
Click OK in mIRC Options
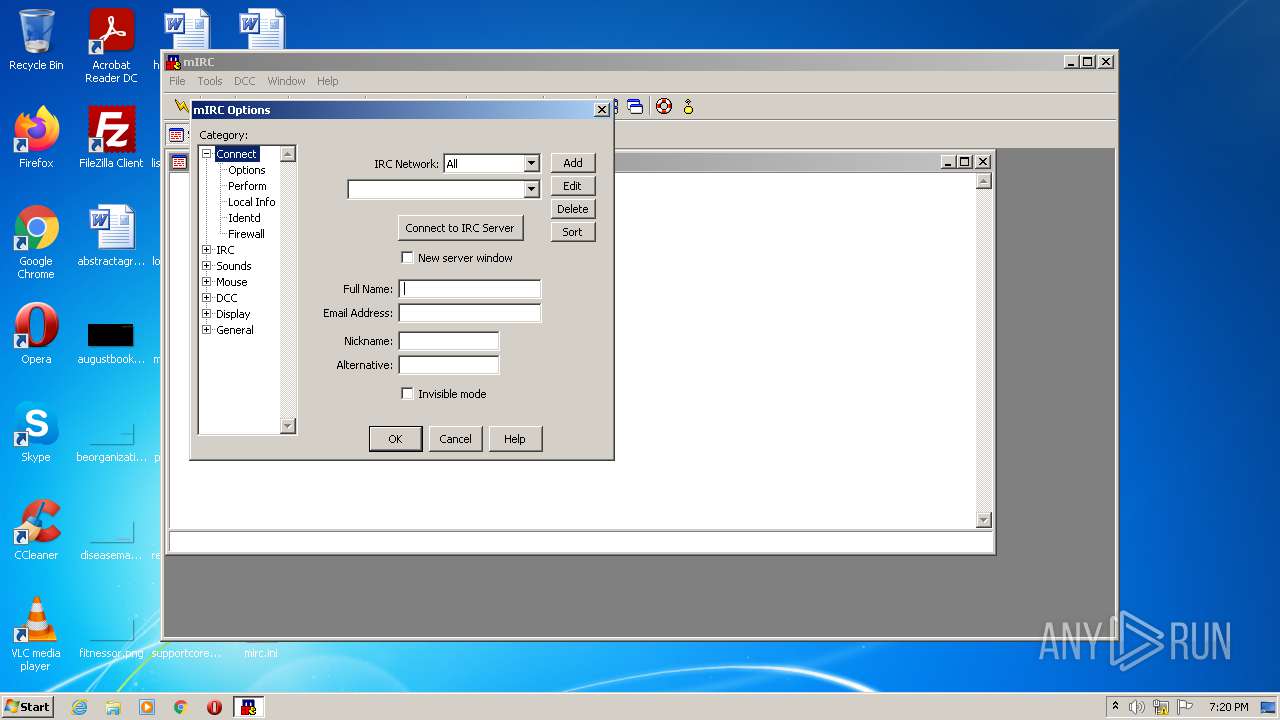coord(395,439)
